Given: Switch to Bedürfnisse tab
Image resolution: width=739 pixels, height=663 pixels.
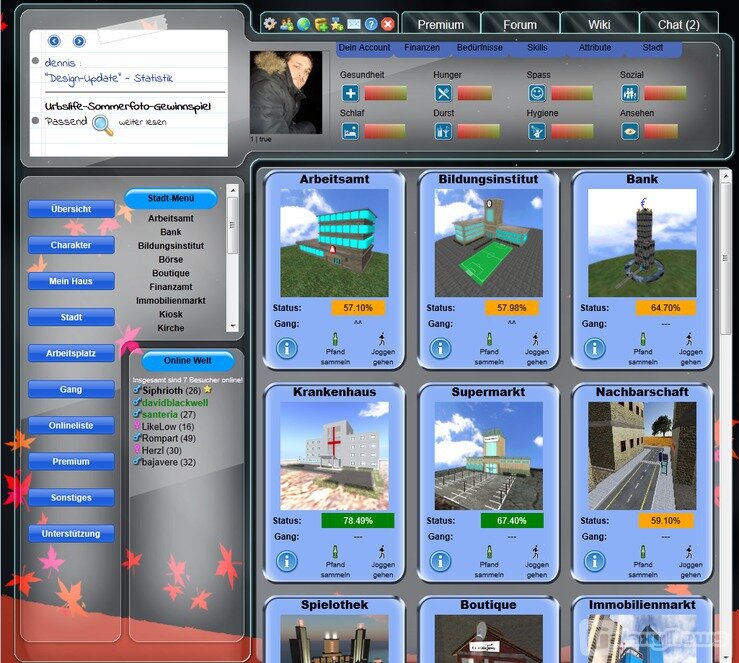Looking at the screenshot, I should coord(479,48).
